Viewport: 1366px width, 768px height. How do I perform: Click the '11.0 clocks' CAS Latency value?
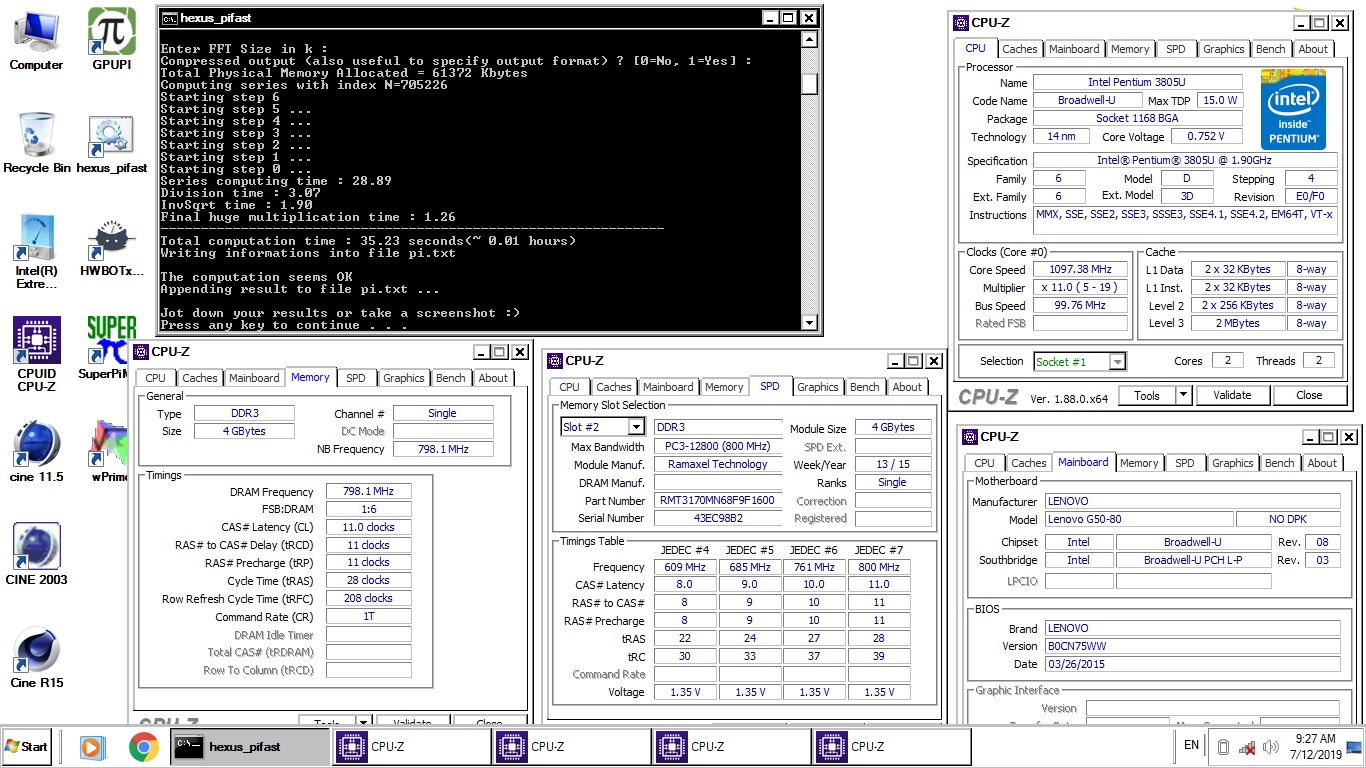click(368, 527)
